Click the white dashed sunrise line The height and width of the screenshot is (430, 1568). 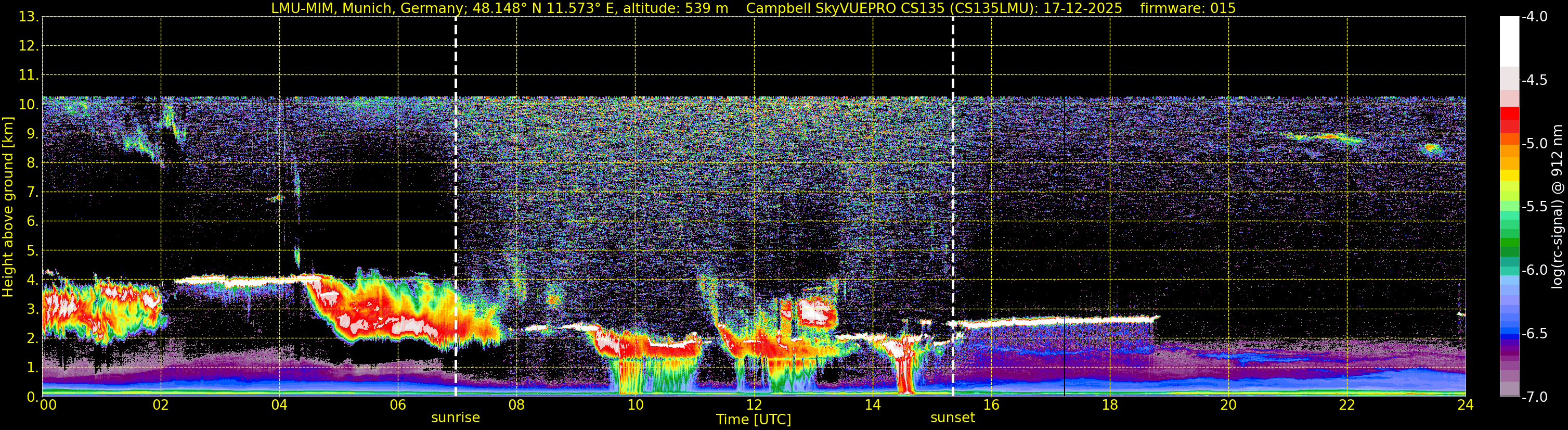point(455,207)
